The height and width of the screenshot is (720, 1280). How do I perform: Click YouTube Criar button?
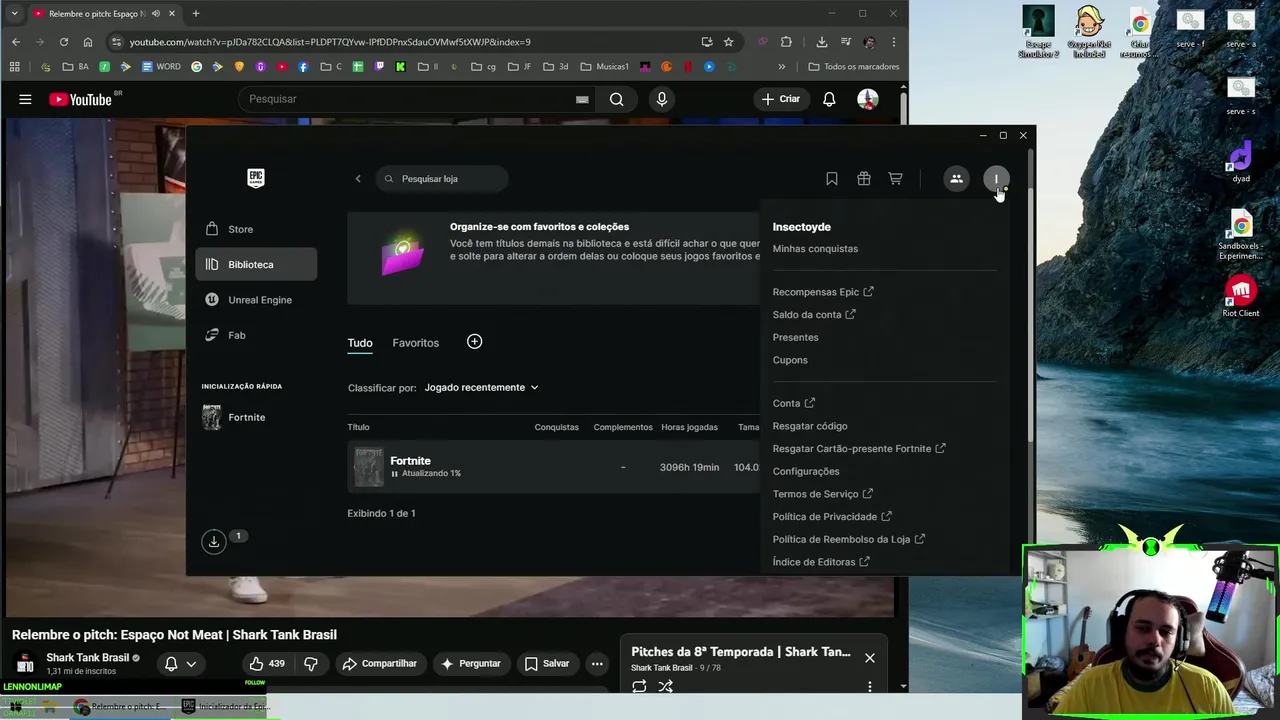[781, 99]
